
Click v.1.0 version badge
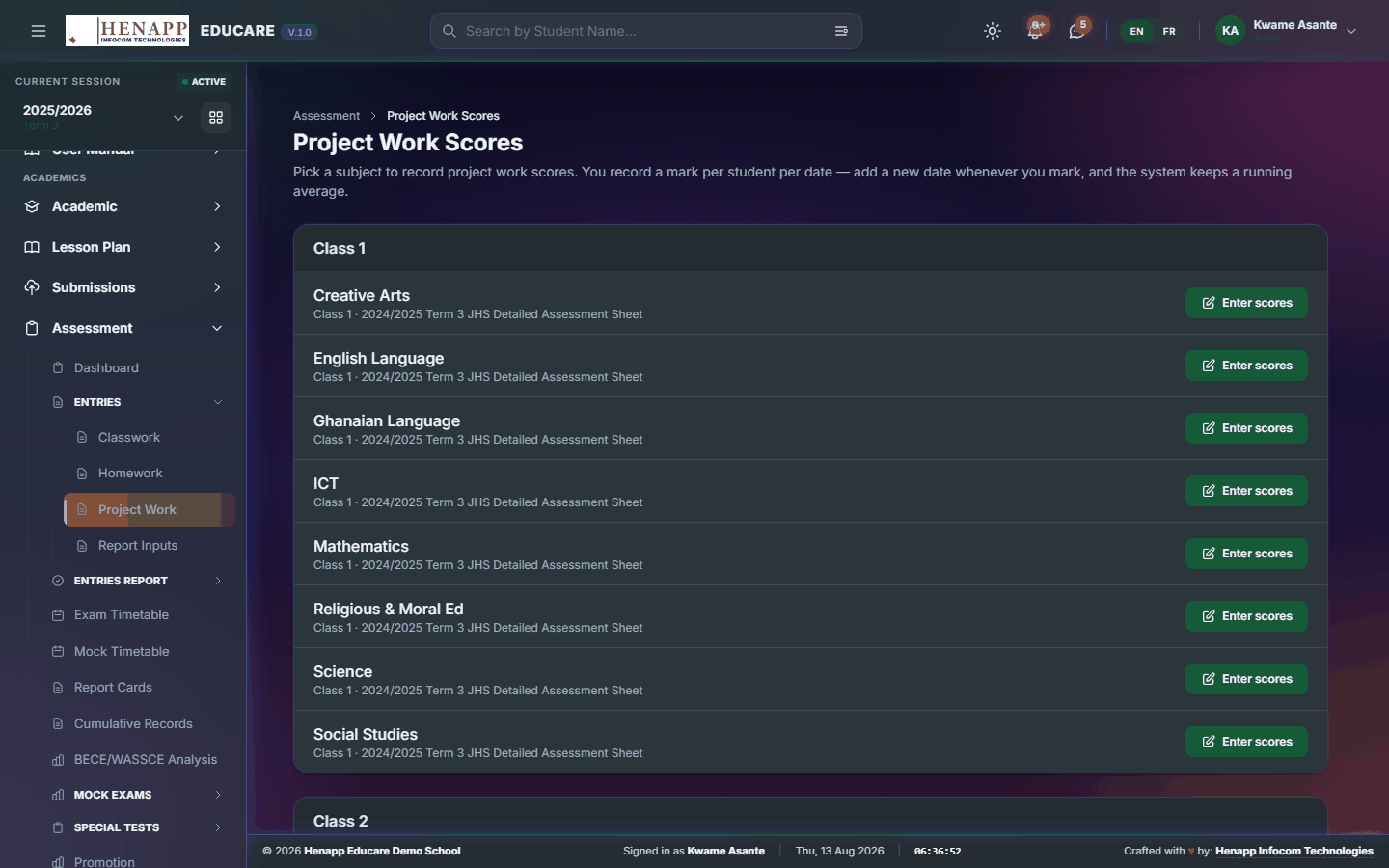300,32
